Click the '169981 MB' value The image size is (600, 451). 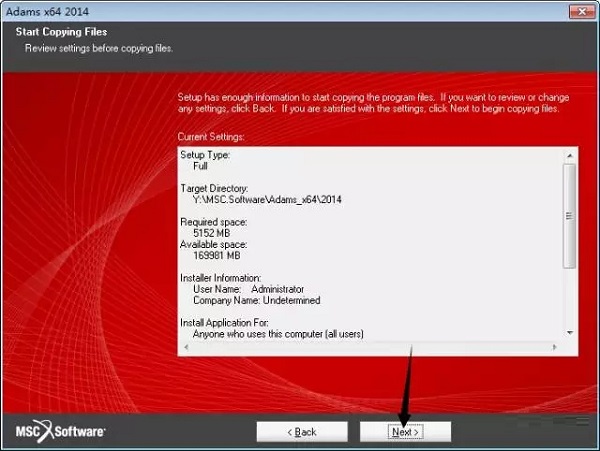coord(217,255)
